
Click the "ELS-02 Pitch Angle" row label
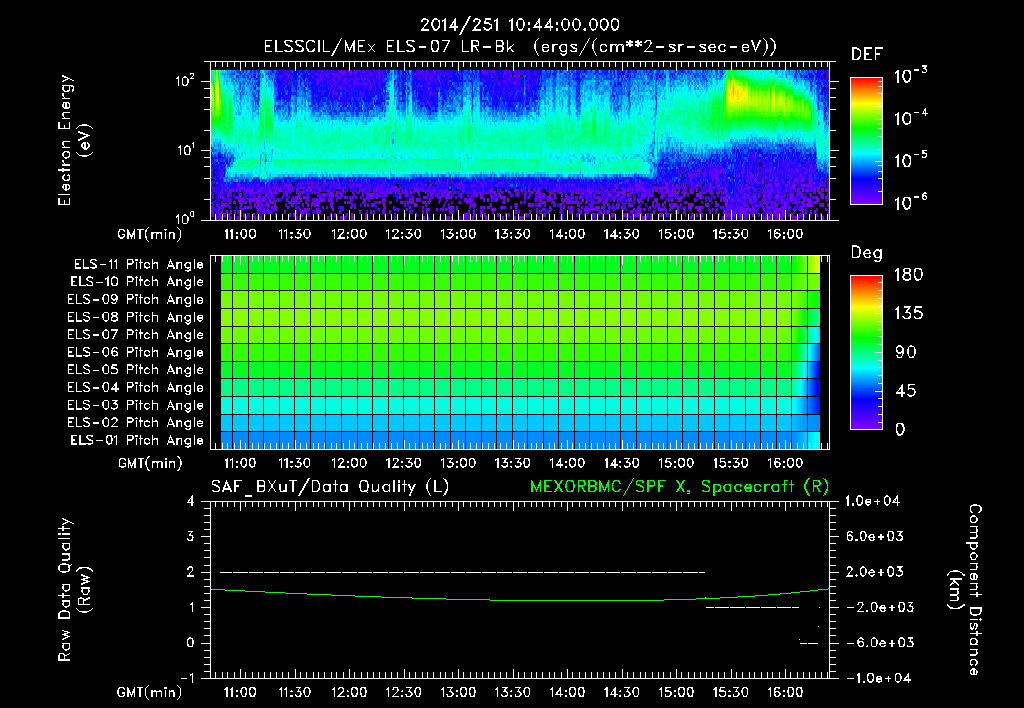(136, 423)
